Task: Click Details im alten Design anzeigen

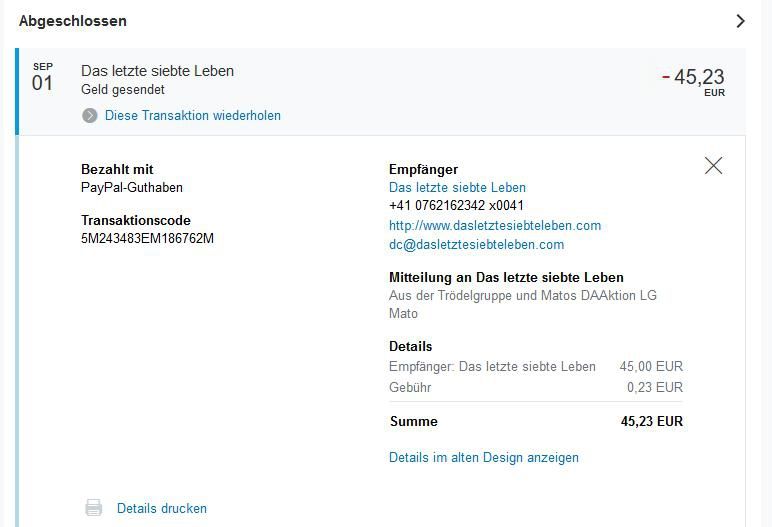Action: 483,458
